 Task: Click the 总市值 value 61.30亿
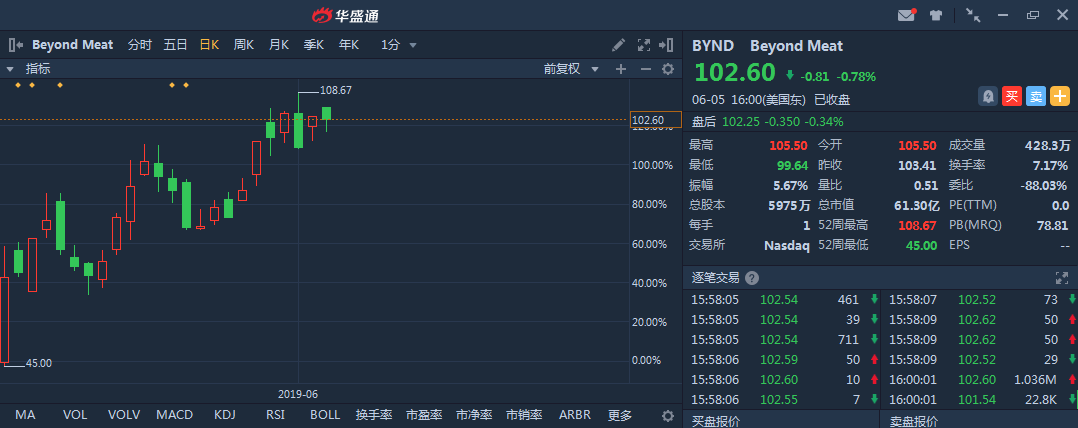(x=916, y=205)
